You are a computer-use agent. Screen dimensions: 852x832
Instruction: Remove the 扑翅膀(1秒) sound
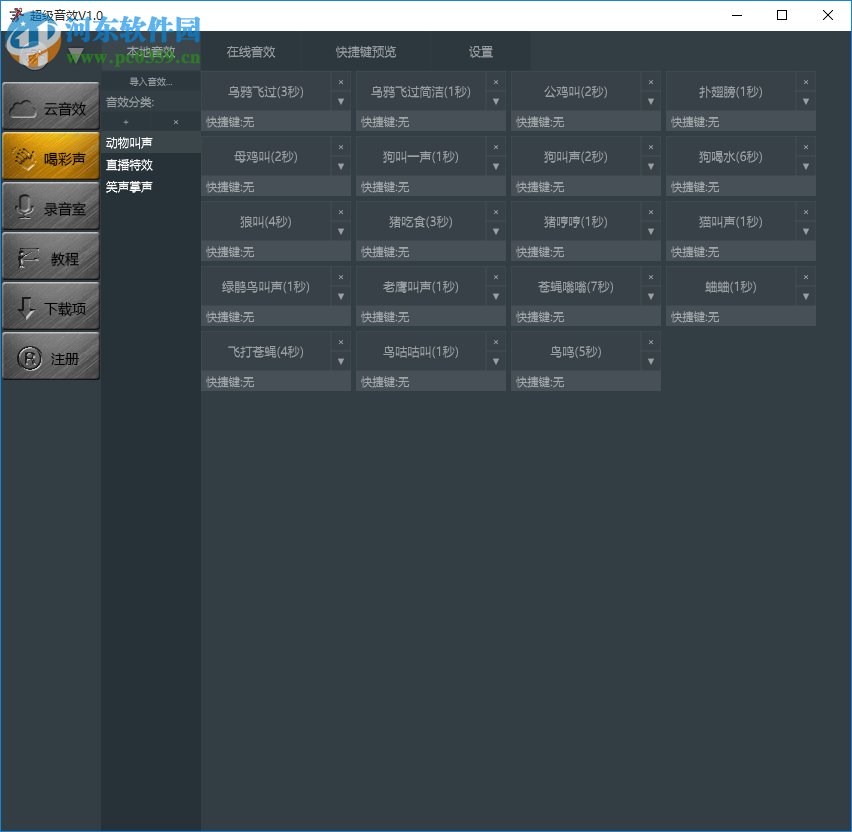pos(806,82)
